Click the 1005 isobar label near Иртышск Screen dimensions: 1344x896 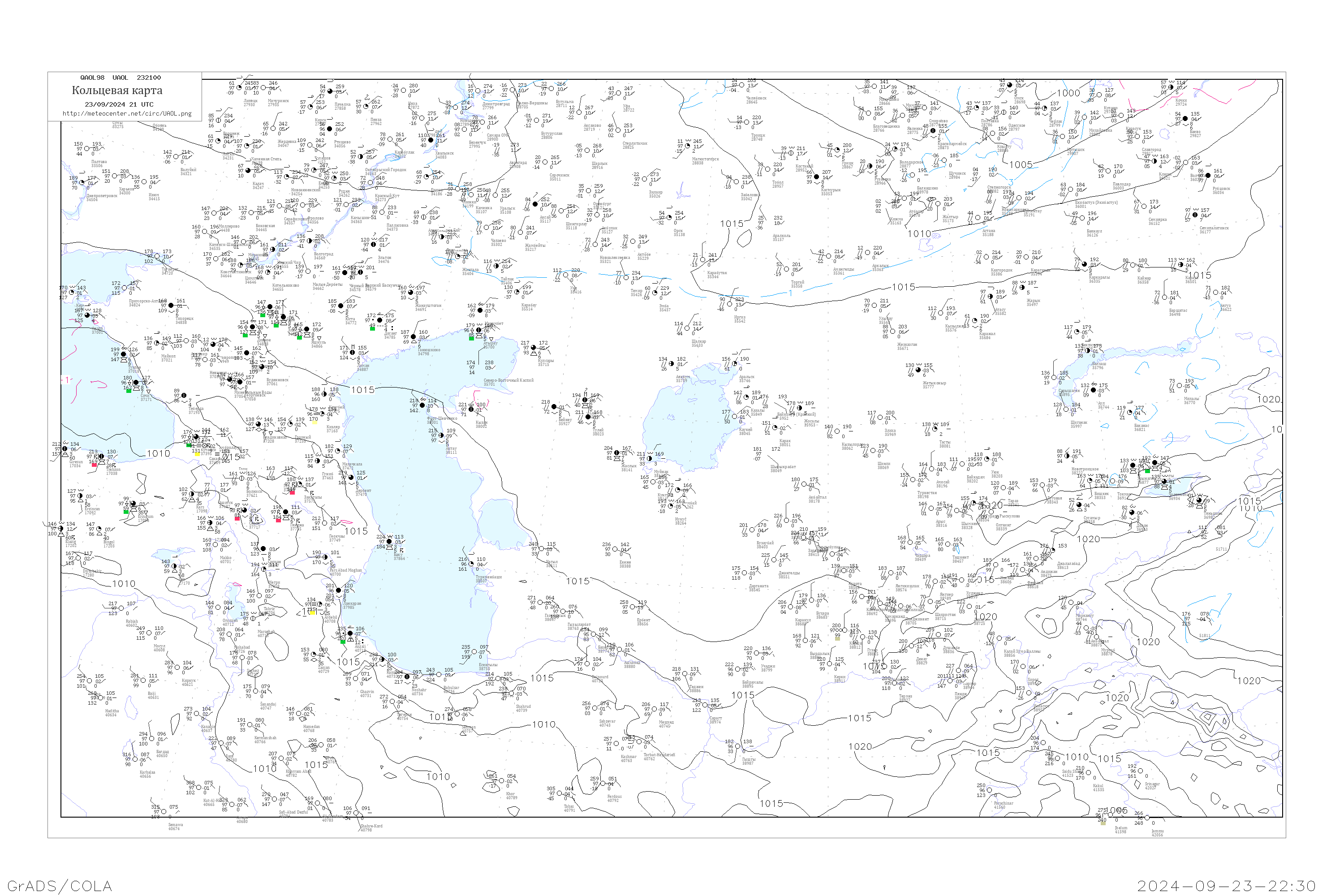(1021, 164)
